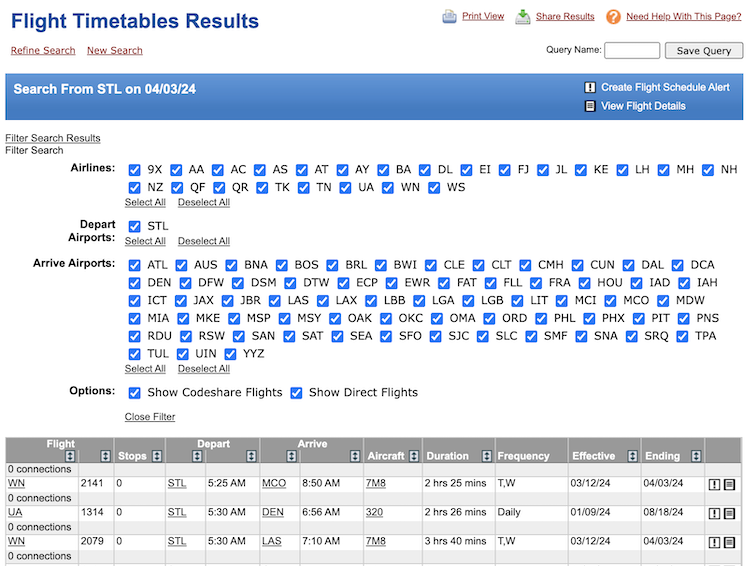The width and height of the screenshot is (750, 566).
Task: Click the alert icon next to Create Flight Schedule Alert
Action: 590,88
